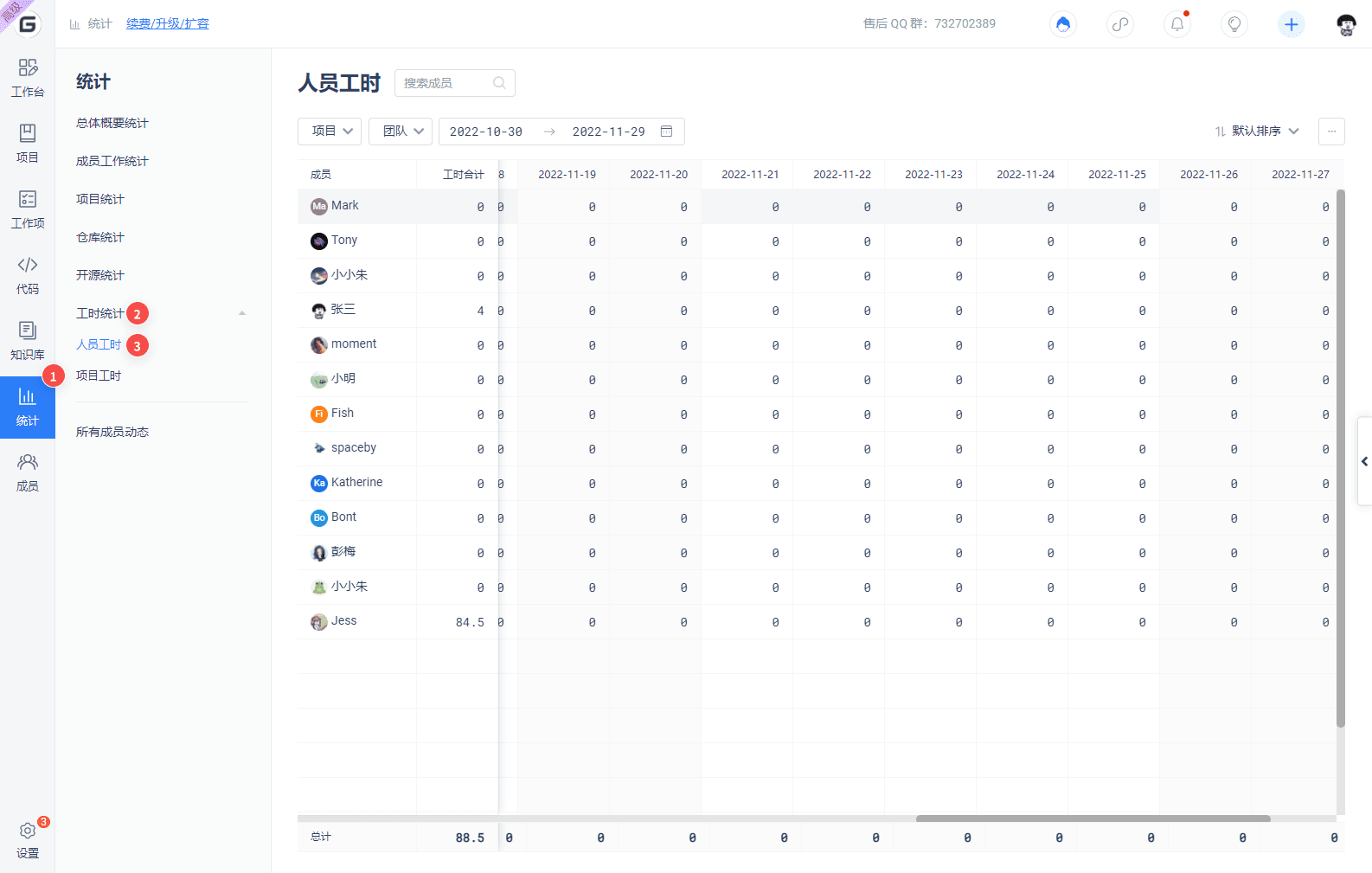This screenshot has height=873, width=1372.
Task: Click the vertical scrollbar of the table
Action: [x=1341, y=459]
